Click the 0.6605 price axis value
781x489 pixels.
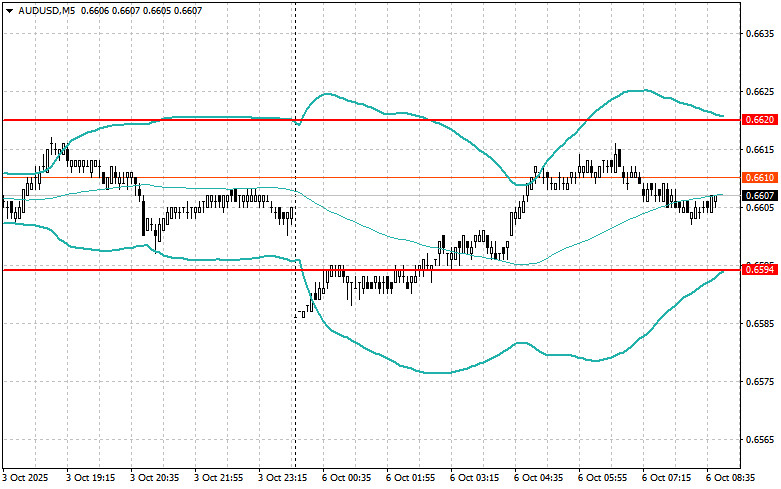click(760, 207)
